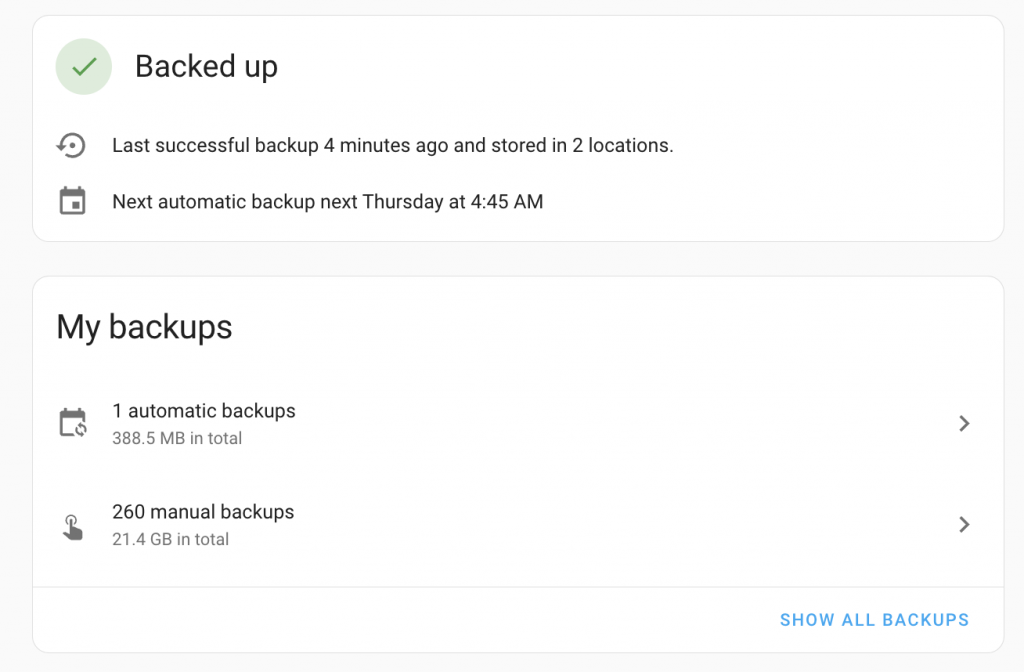Click the "388.5 MB in total" size label
Viewport: 1024px width, 672px height.
(x=177, y=438)
